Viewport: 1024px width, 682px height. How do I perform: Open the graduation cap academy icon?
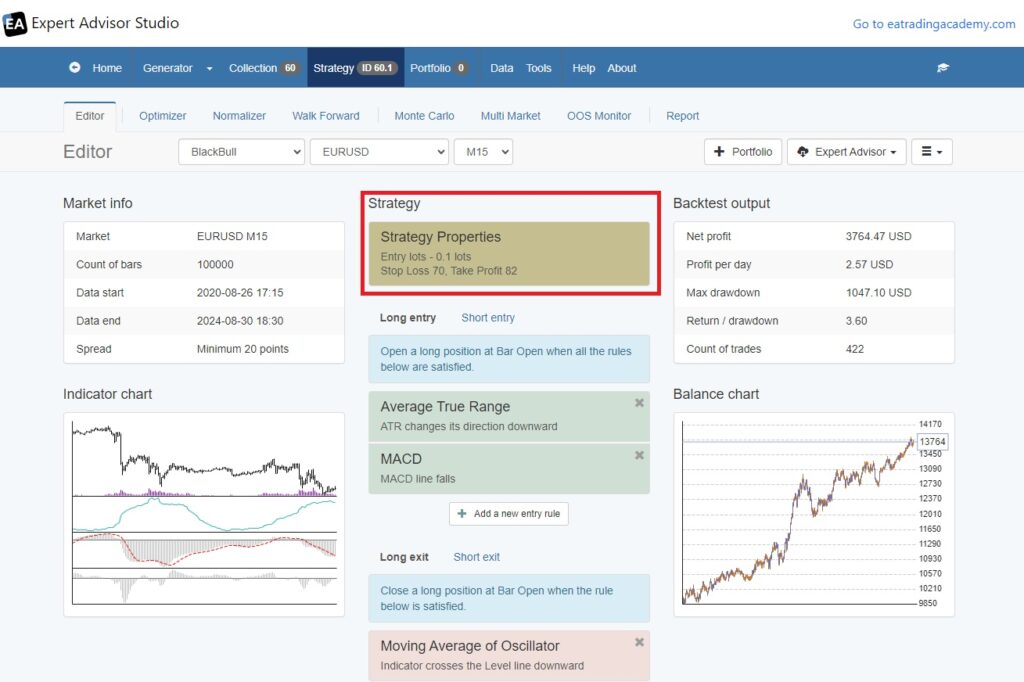pyautogui.click(x=942, y=67)
